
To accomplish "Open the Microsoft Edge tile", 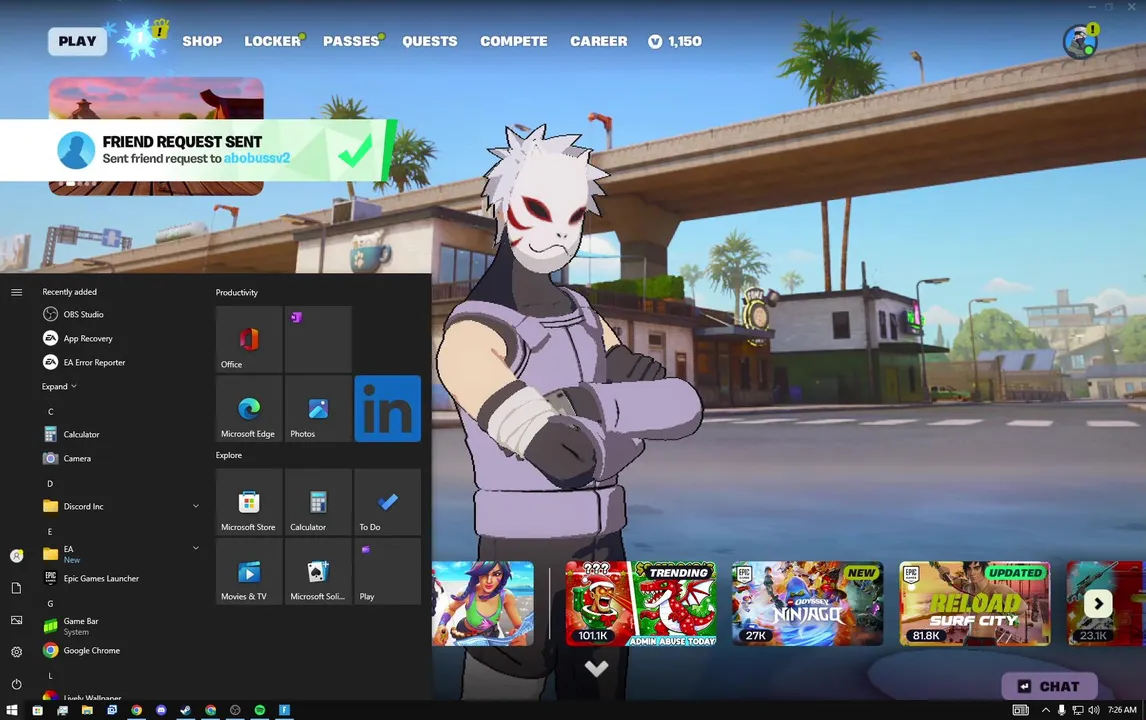I will 248,409.
